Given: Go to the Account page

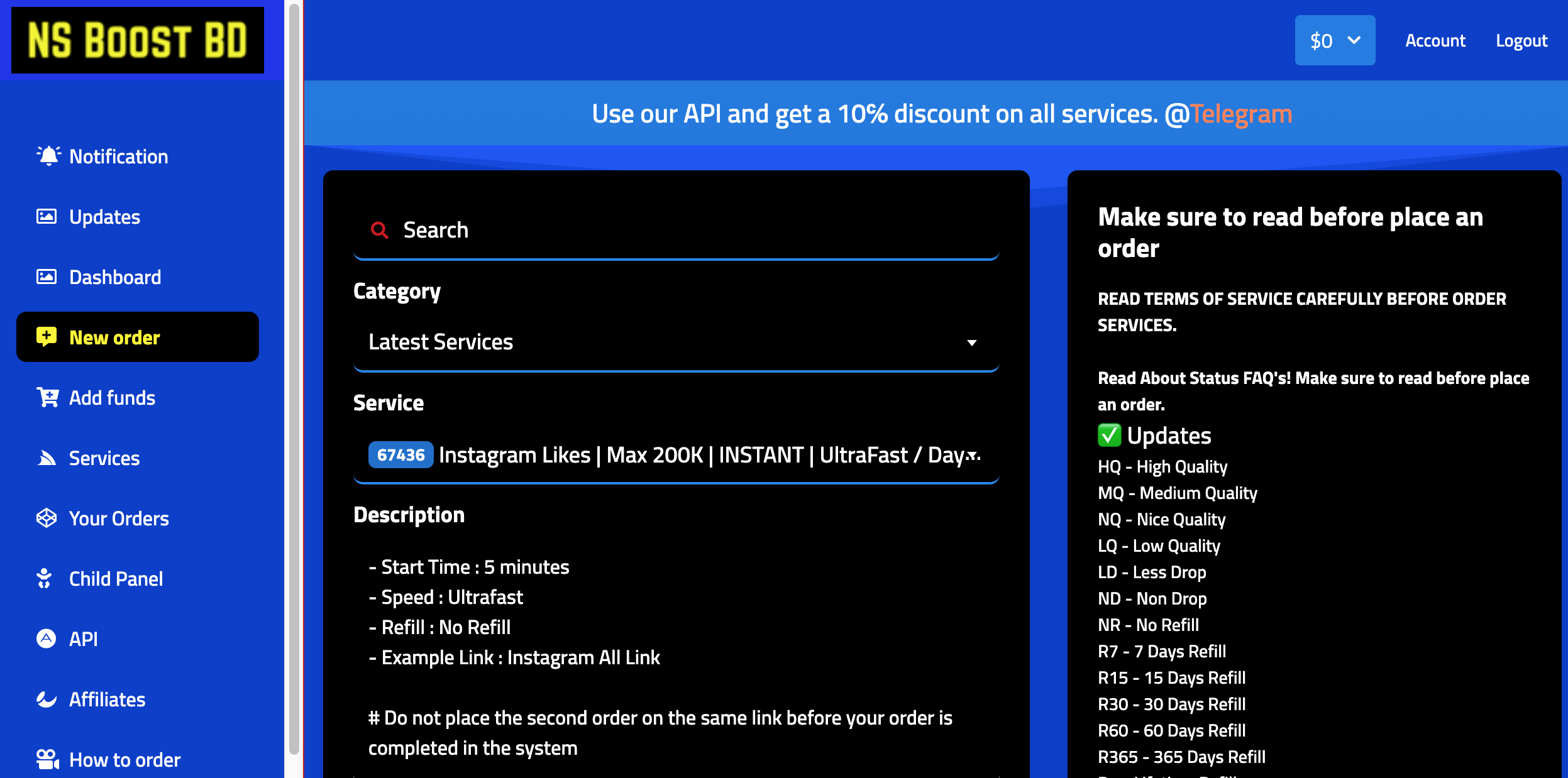Looking at the screenshot, I should coord(1435,40).
